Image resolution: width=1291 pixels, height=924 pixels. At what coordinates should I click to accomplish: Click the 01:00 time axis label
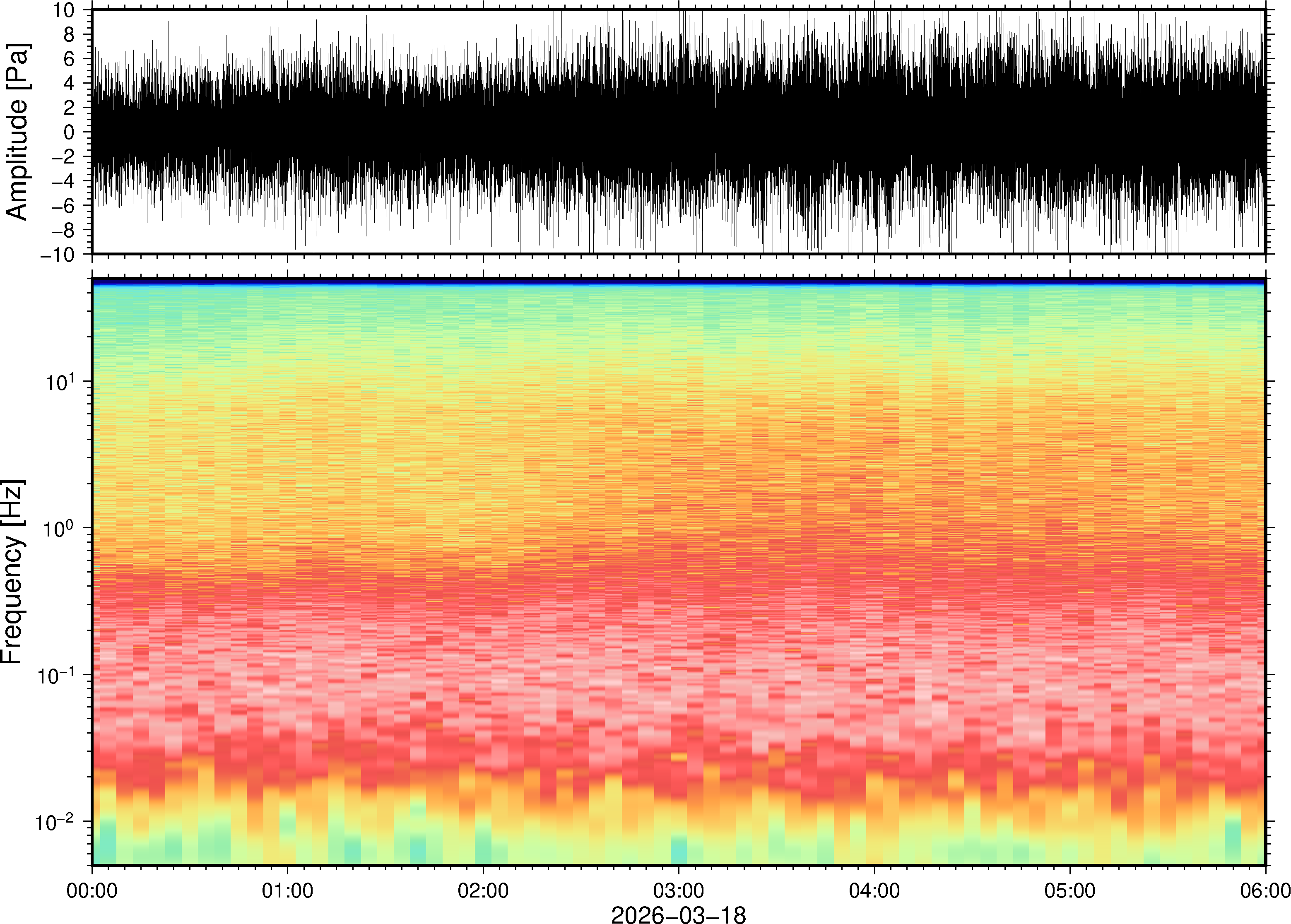287,890
